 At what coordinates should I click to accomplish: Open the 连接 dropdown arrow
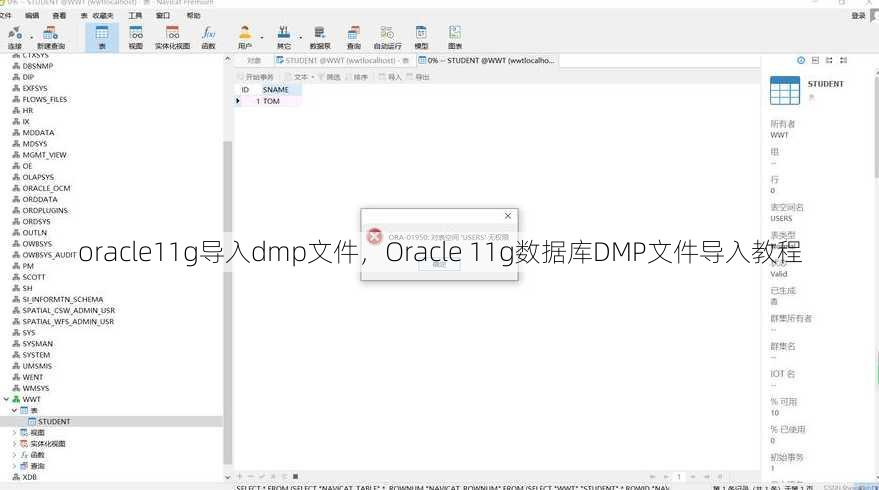tap(31, 38)
